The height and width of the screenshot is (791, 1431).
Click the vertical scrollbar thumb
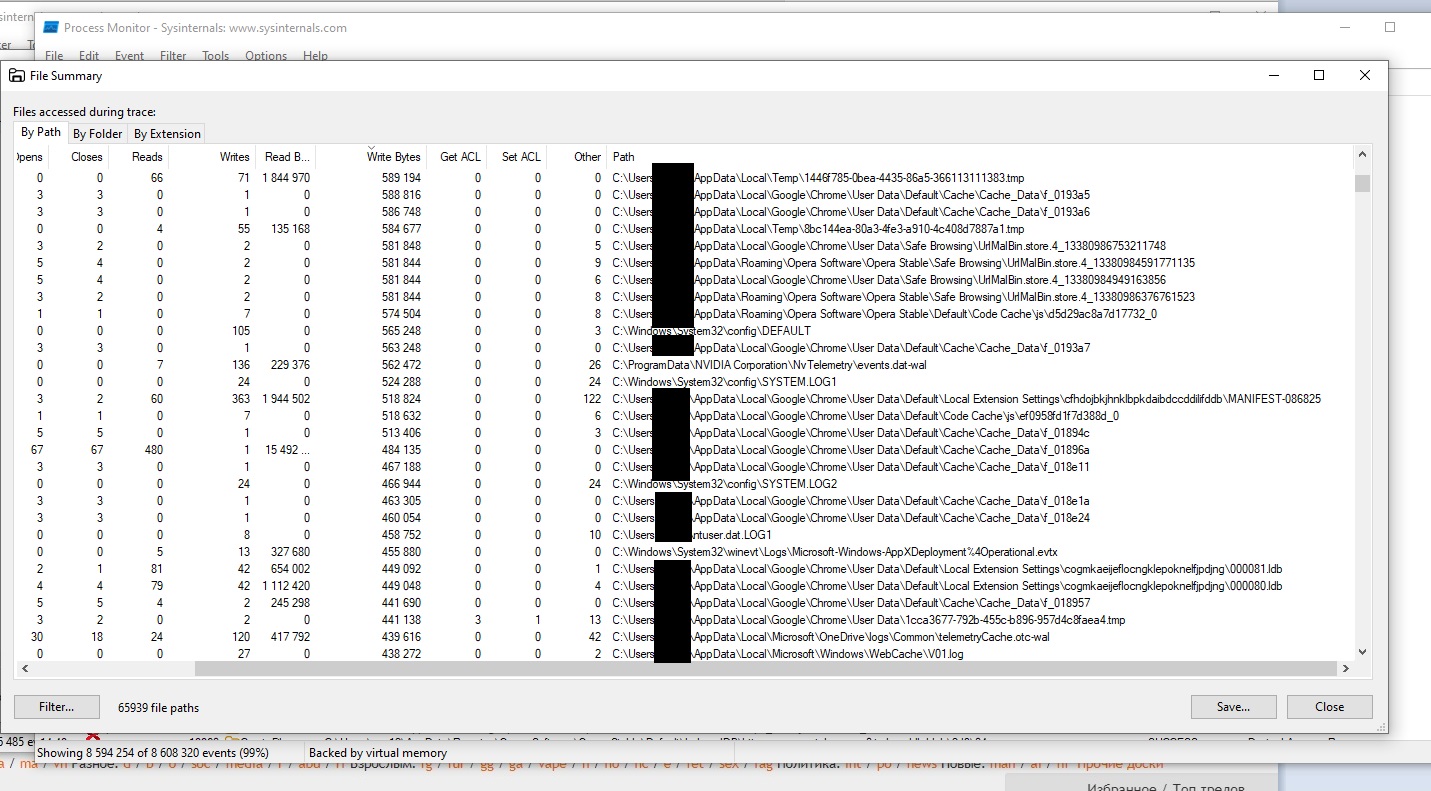1362,183
